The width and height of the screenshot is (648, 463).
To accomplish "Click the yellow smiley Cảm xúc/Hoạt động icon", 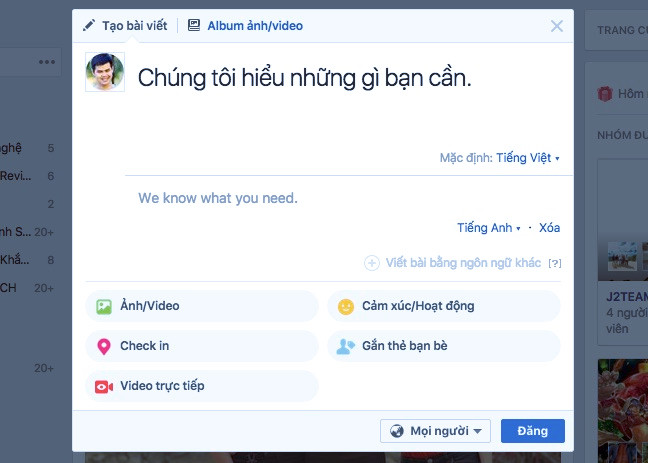I will pos(345,306).
